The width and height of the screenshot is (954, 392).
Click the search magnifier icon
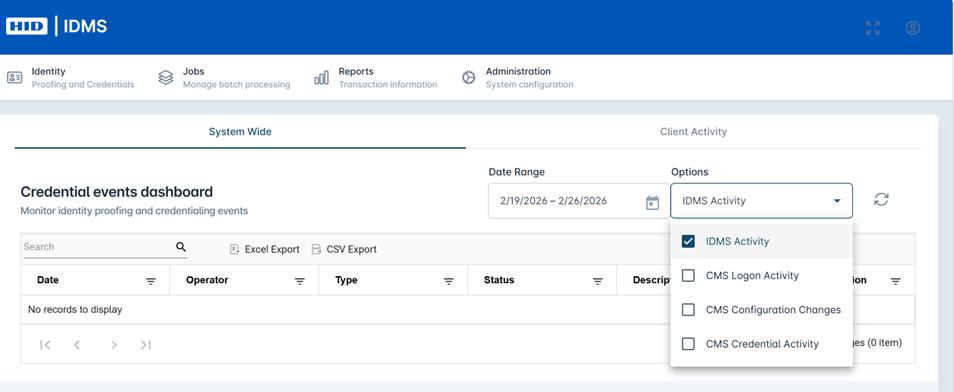(x=181, y=247)
